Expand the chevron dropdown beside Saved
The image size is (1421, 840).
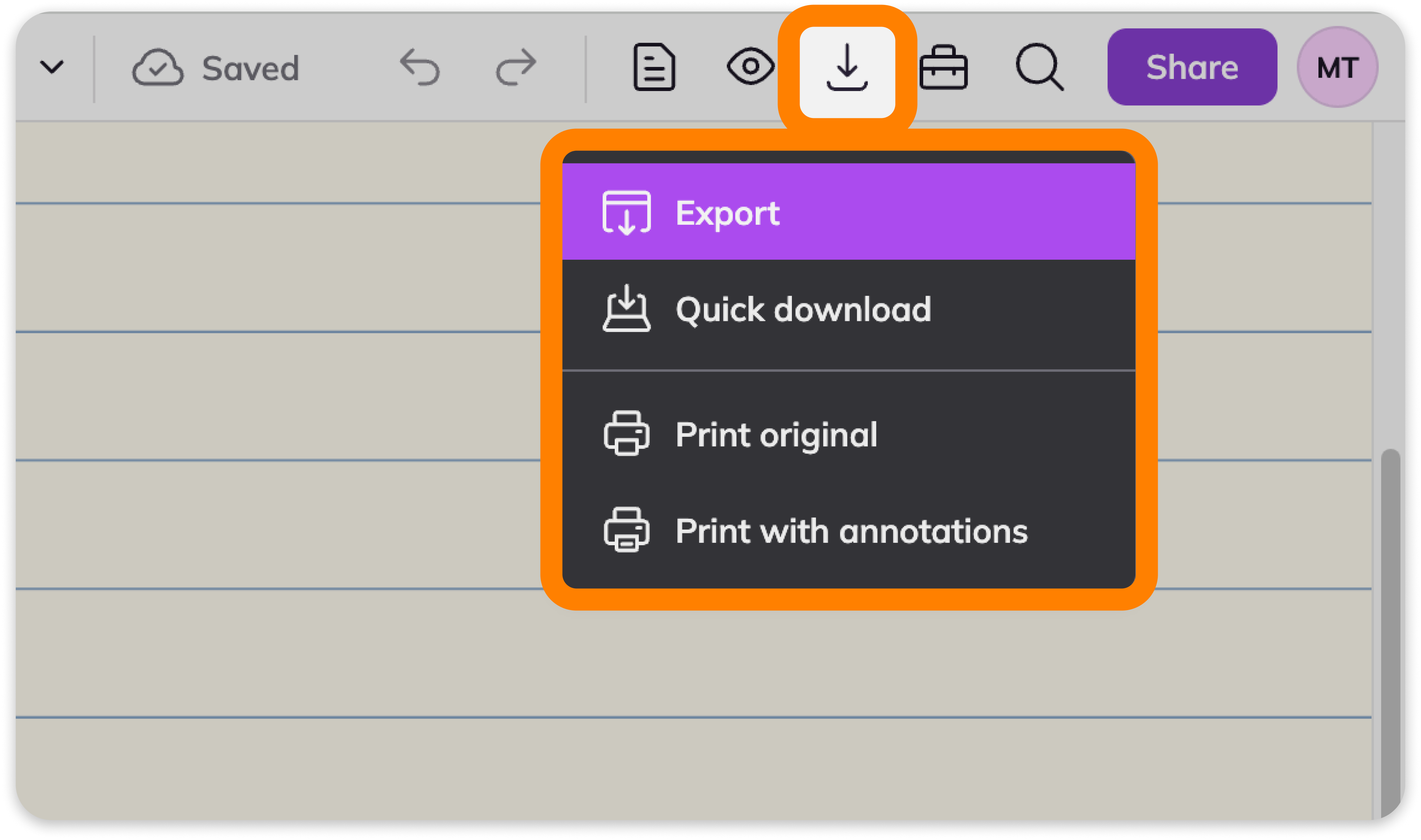(52, 67)
